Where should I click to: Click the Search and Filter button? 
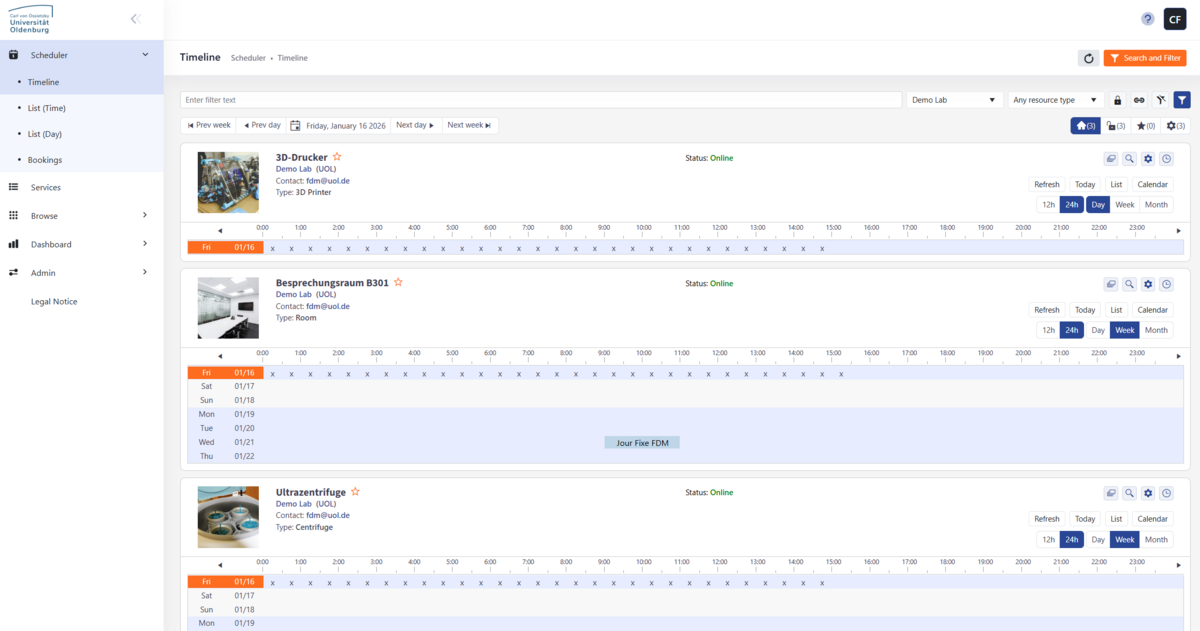click(x=1145, y=58)
